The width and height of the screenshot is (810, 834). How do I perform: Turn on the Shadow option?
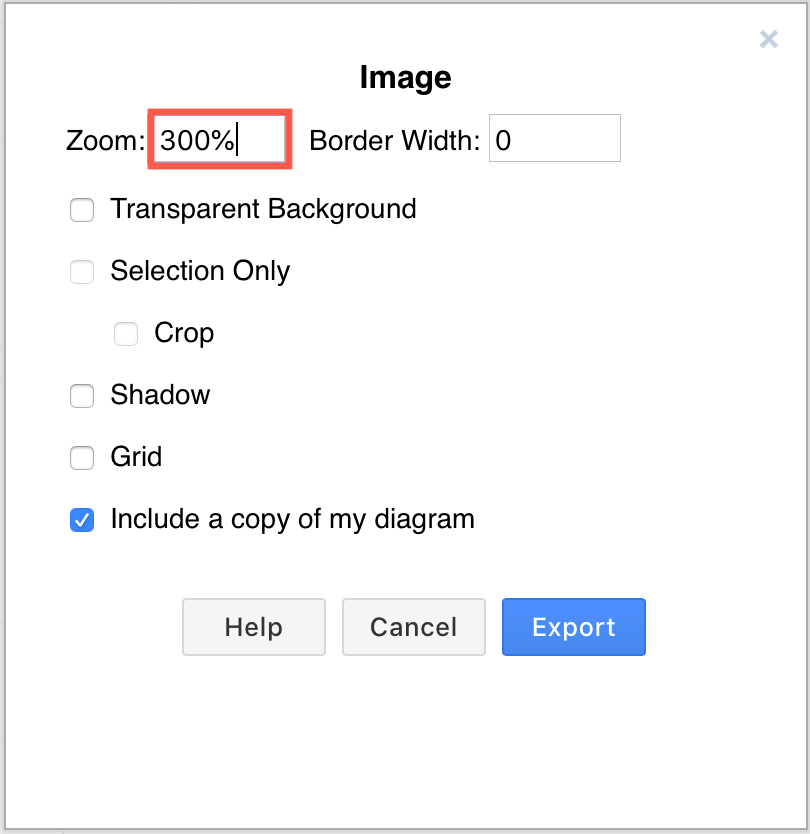pyautogui.click(x=82, y=396)
